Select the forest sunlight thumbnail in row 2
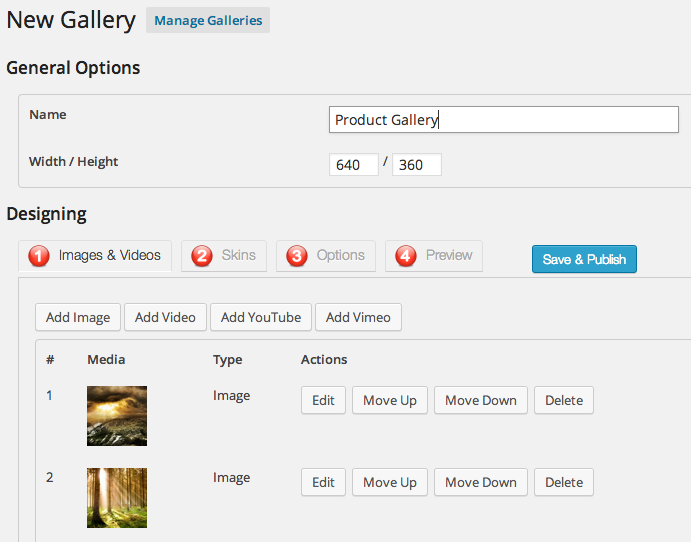The width and height of the screenshot is (691, 542). 117,497
